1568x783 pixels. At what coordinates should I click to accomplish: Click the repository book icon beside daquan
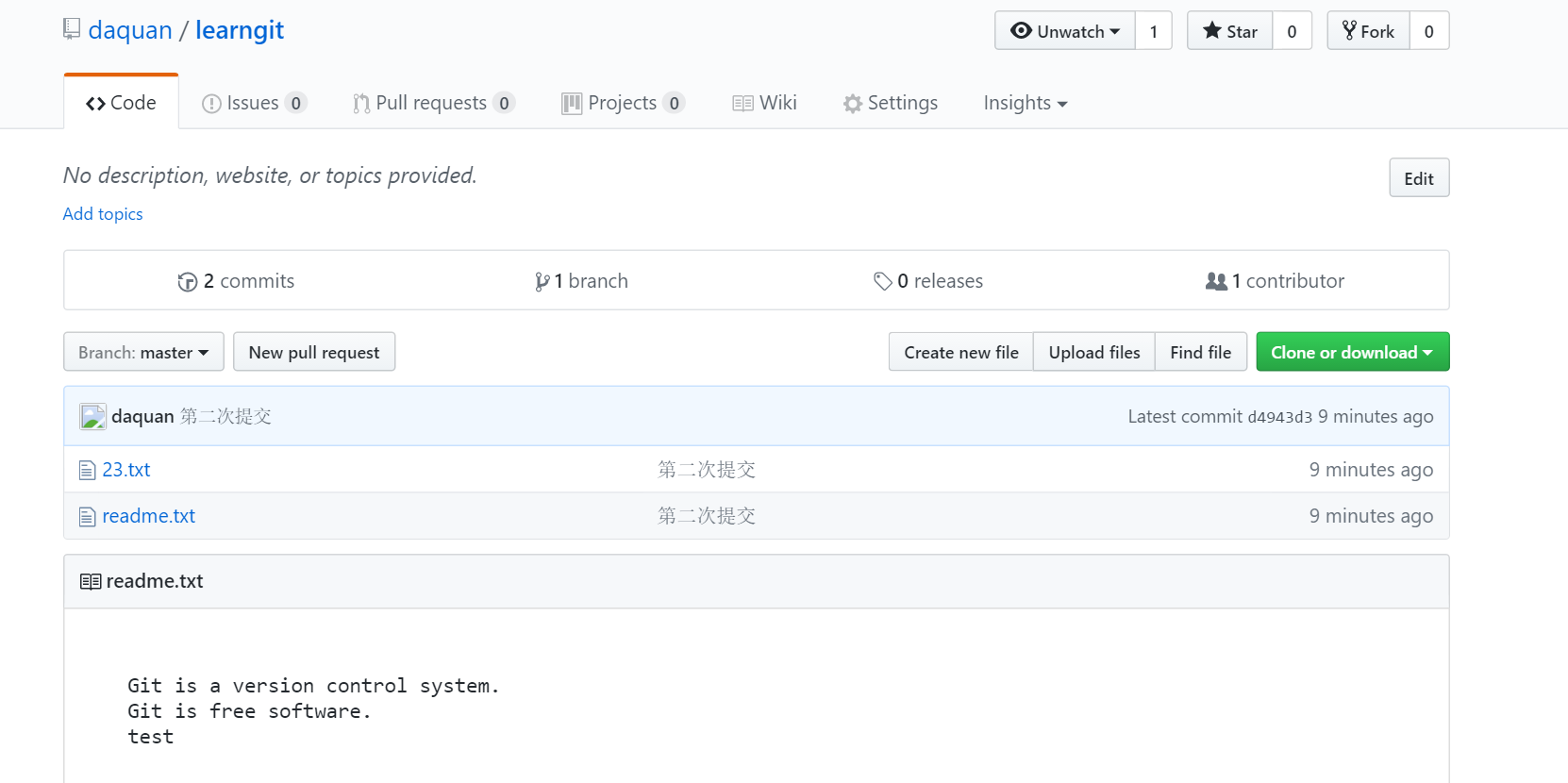click(72, 29)
